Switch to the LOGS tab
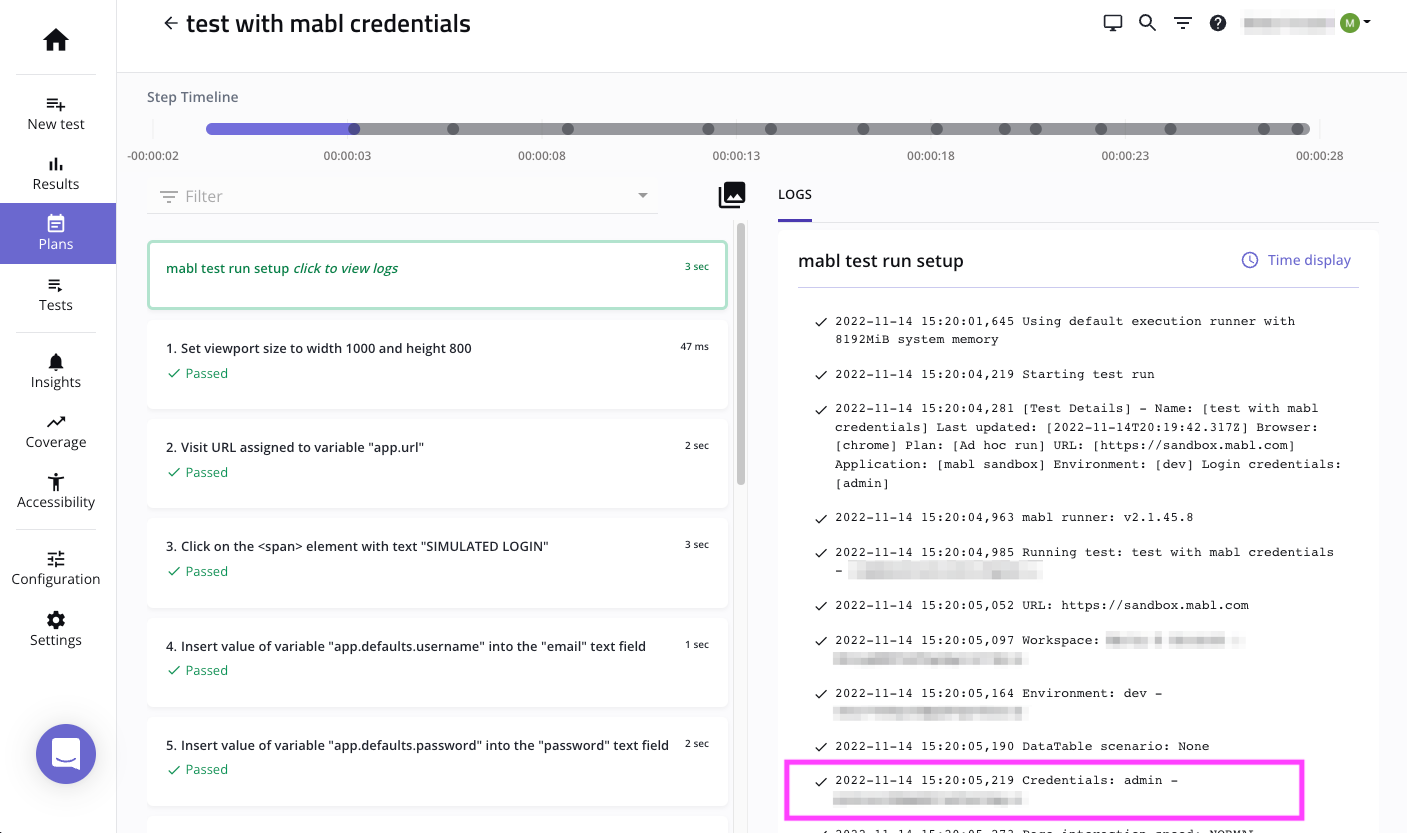This screenshot has width=1407, height=833. click(794, 194)
